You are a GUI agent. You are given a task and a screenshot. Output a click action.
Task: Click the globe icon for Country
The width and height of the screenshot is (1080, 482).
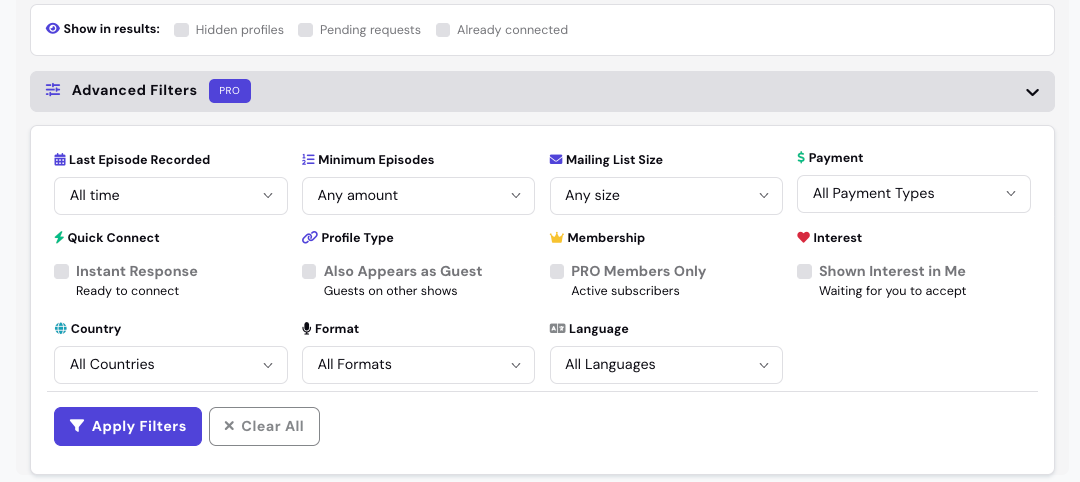(x=61, y=328)
